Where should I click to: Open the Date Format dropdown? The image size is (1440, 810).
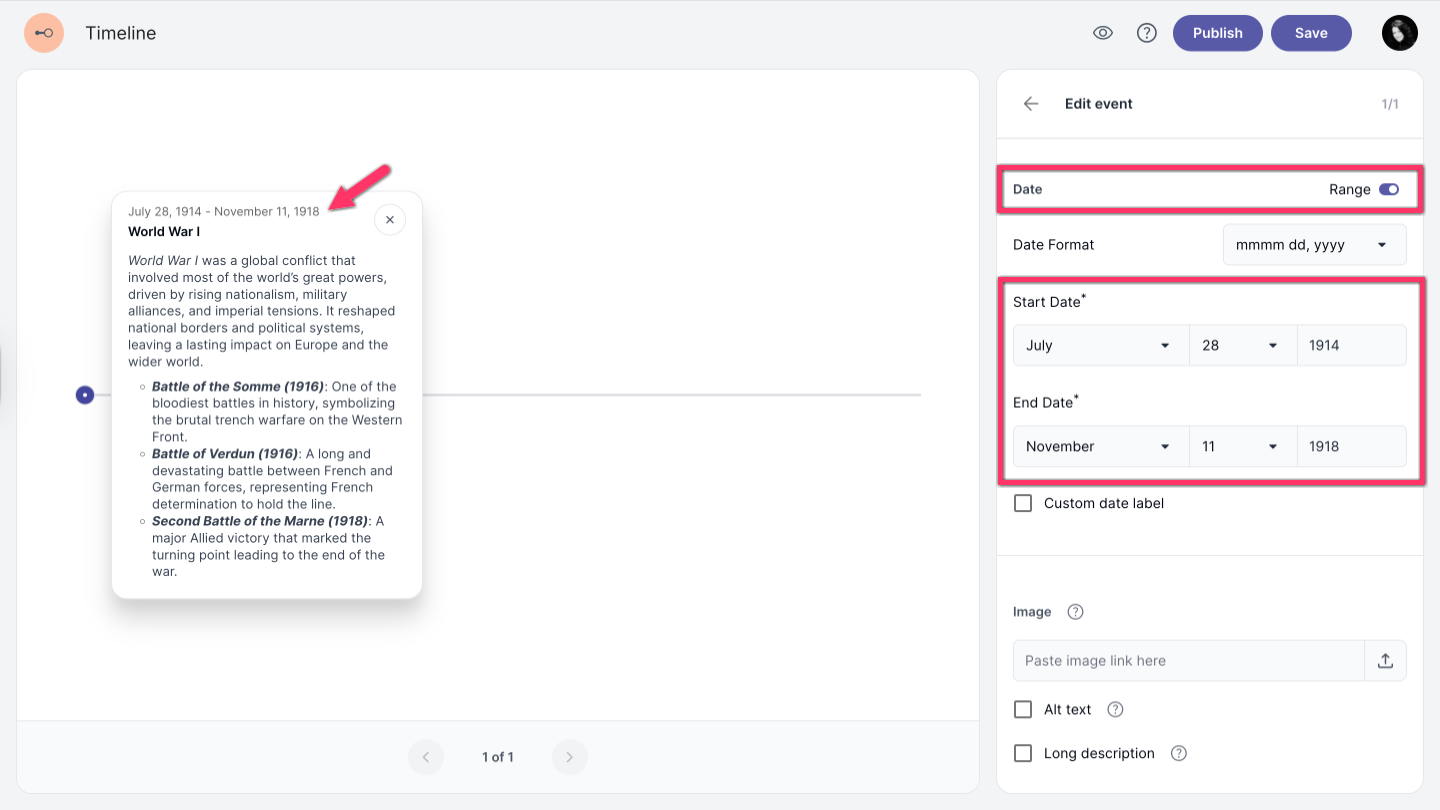(1314, 245)
